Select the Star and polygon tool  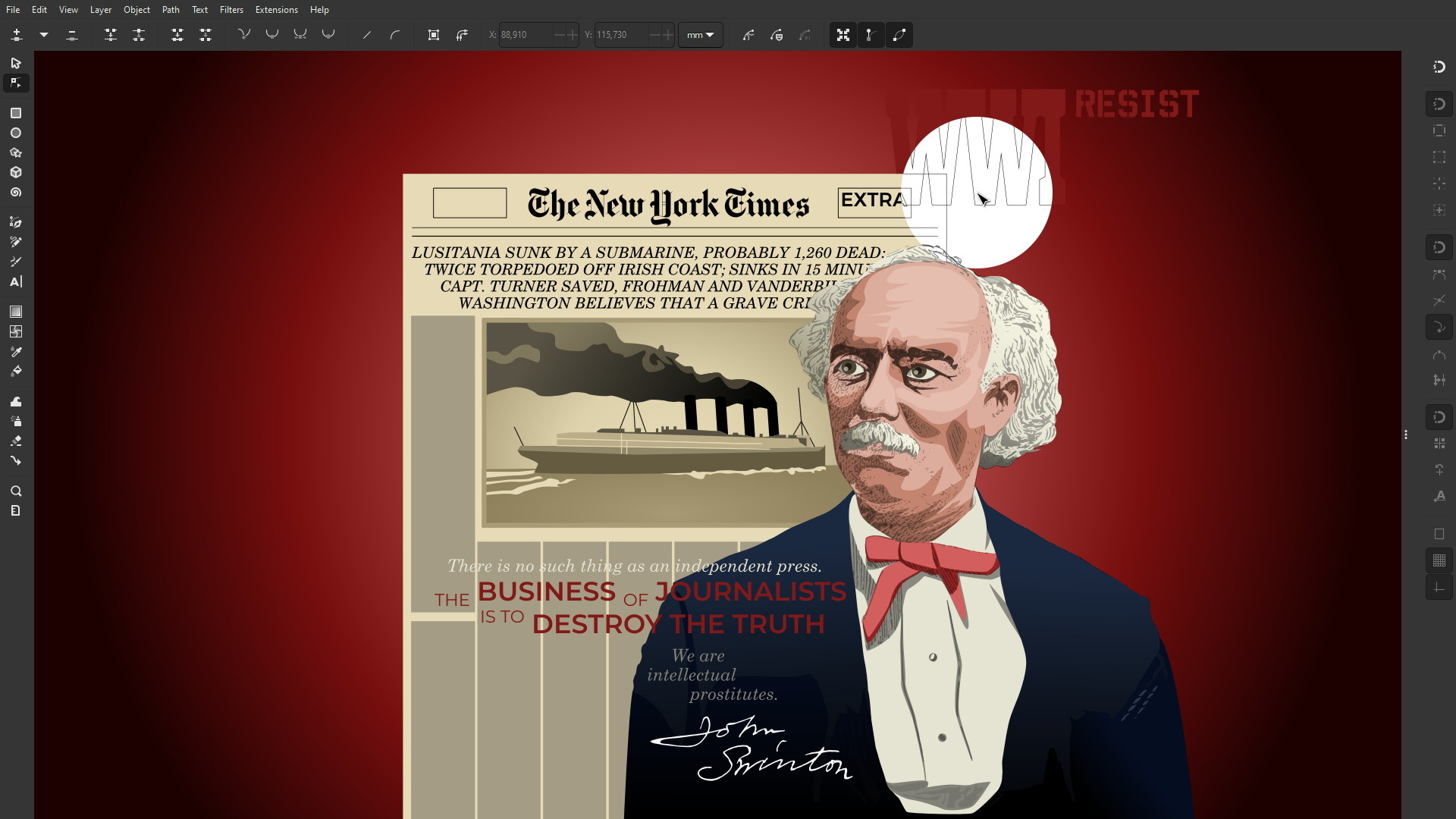pos(16,152)
